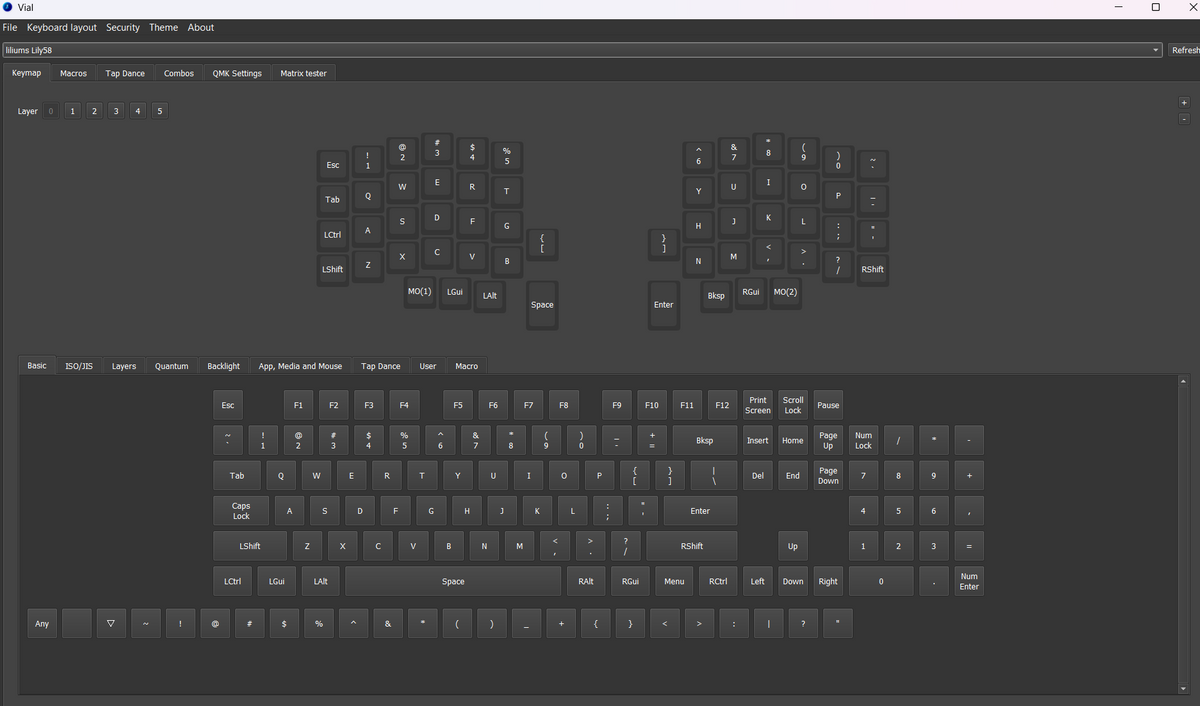Screen dimensions: 1200x706
Task: Click the Insert keycode
Action: [x=758, y=441]
